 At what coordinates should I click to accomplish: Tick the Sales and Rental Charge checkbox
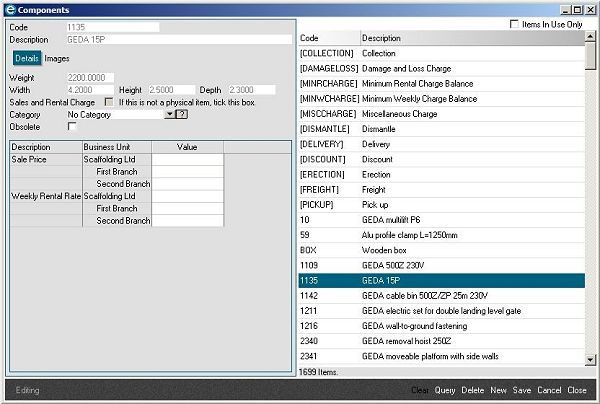pyautogui.click(x=108, y=102)
